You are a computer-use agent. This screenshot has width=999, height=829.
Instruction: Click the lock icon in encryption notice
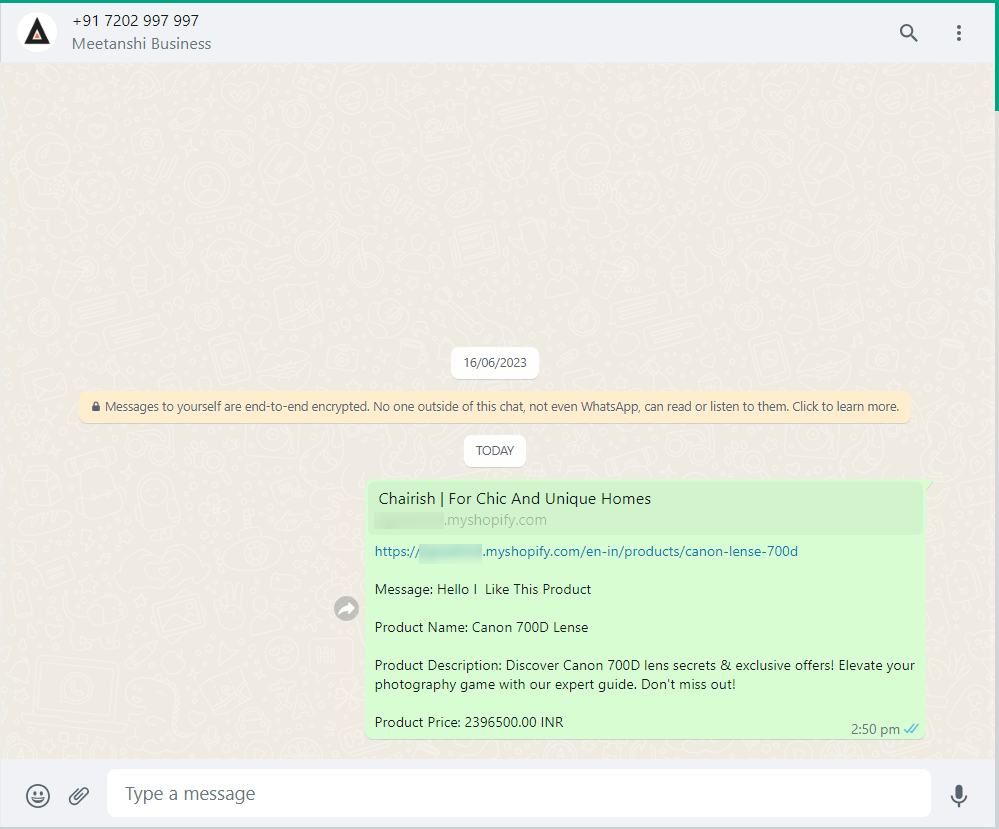pos(96,407)
